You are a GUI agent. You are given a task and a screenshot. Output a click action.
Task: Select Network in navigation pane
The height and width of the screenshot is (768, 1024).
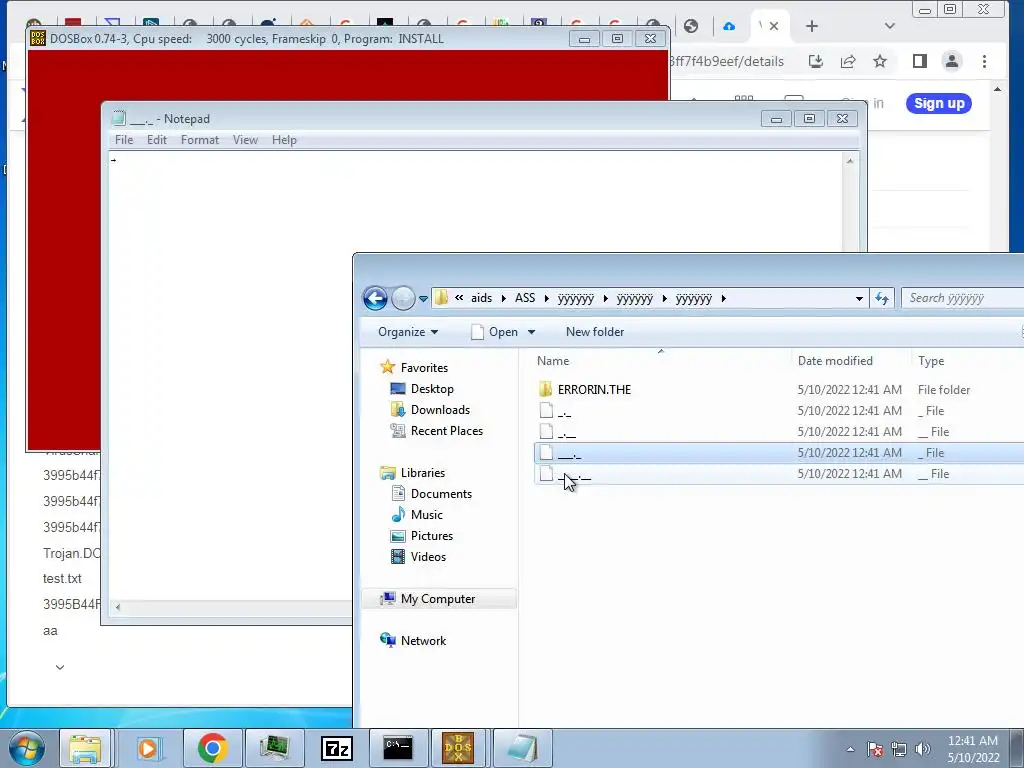click(x=423, y=641)
